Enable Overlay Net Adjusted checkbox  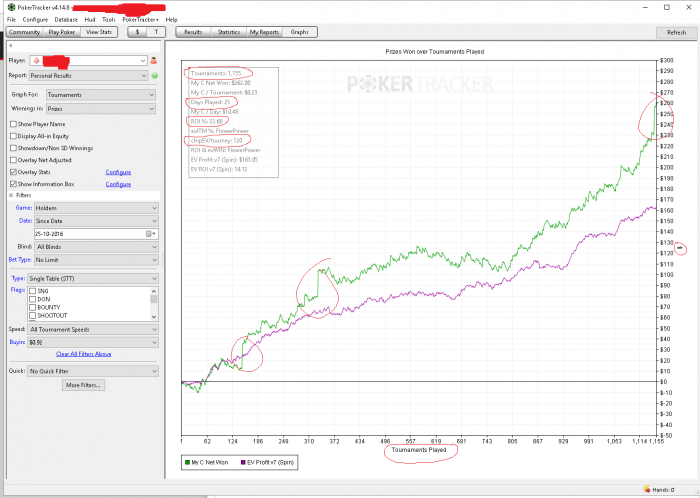tap(13, 160)
